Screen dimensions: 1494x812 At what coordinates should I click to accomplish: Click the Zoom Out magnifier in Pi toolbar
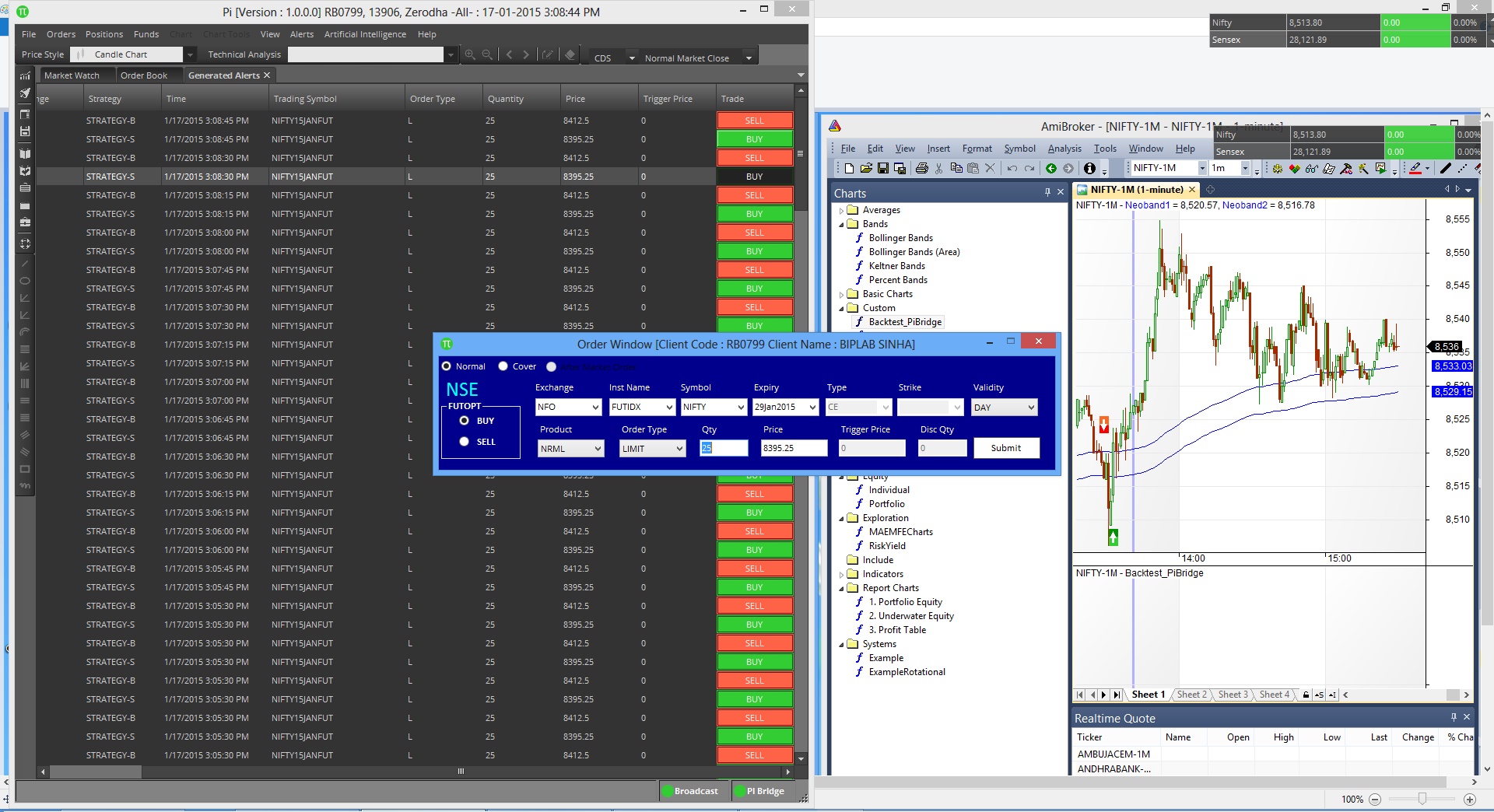click(x=487, y=54)
